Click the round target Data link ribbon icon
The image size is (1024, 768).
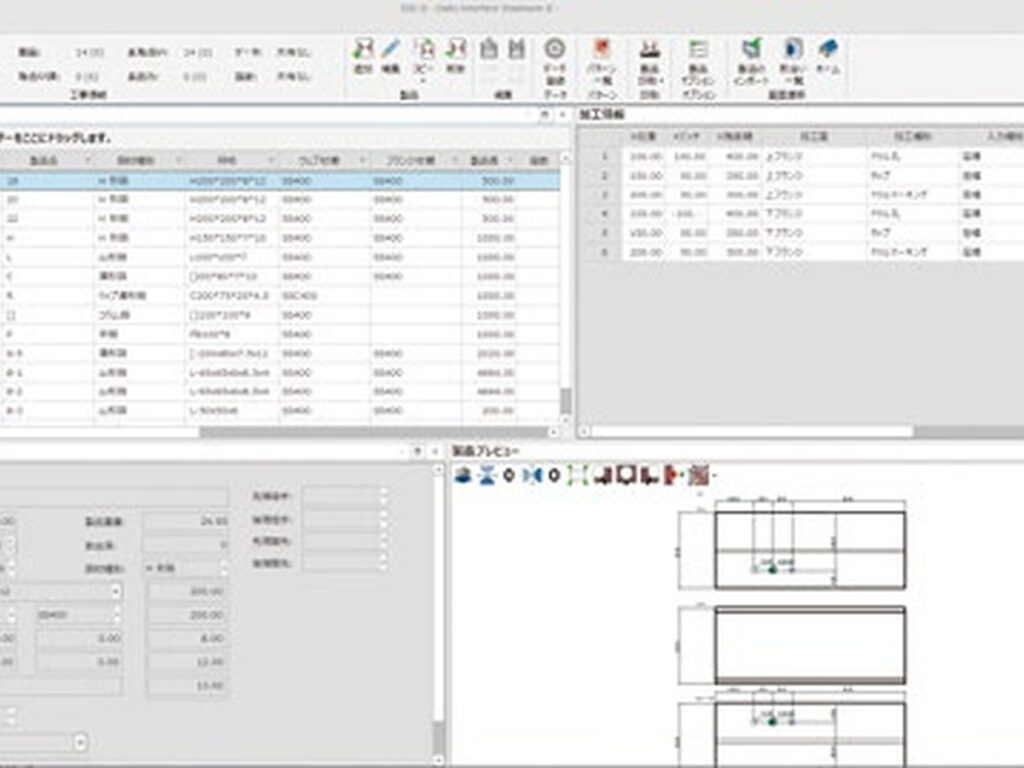pos(554,49)
